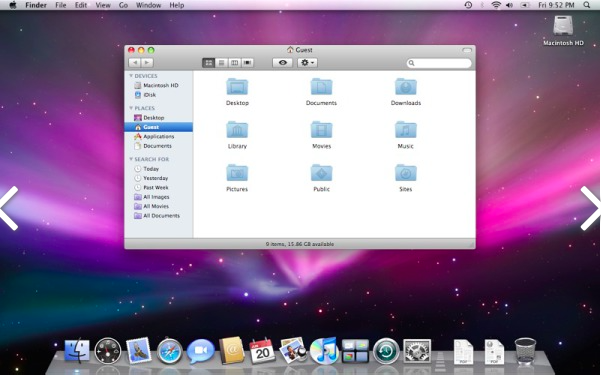
Task: Select Macintosh HD in sidebar
Action: tap(158, 85)
